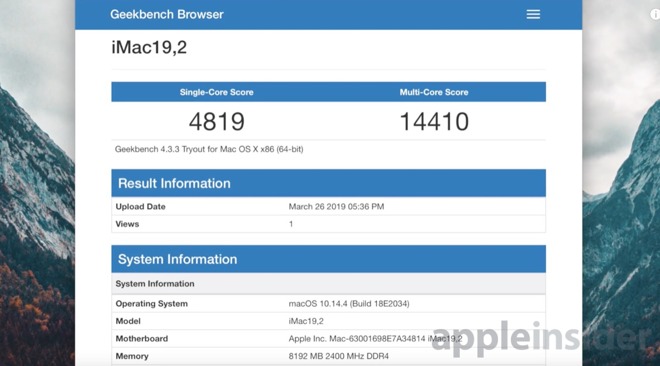This screenshot has width=660, height=366.
Task: Click the Multi-Core Score header
Action: coord(434,92)
